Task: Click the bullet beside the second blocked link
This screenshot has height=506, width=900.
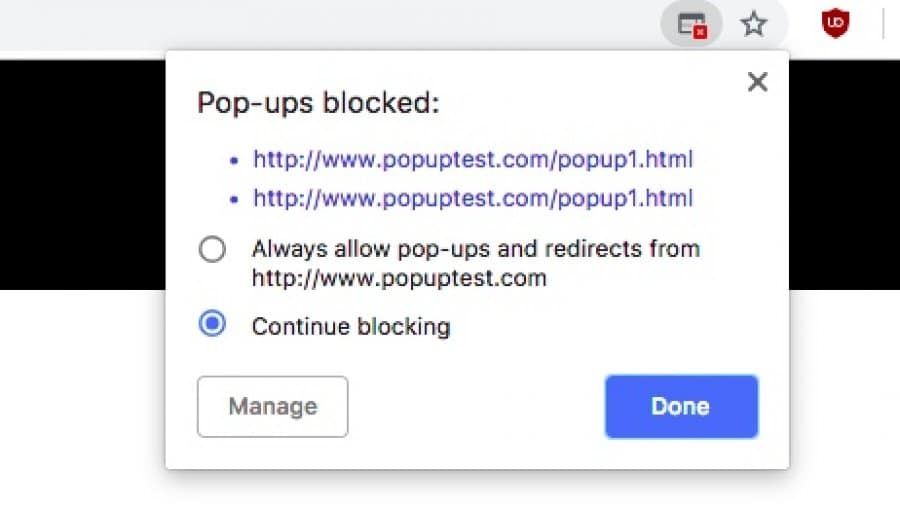Action: coord(234,199)
